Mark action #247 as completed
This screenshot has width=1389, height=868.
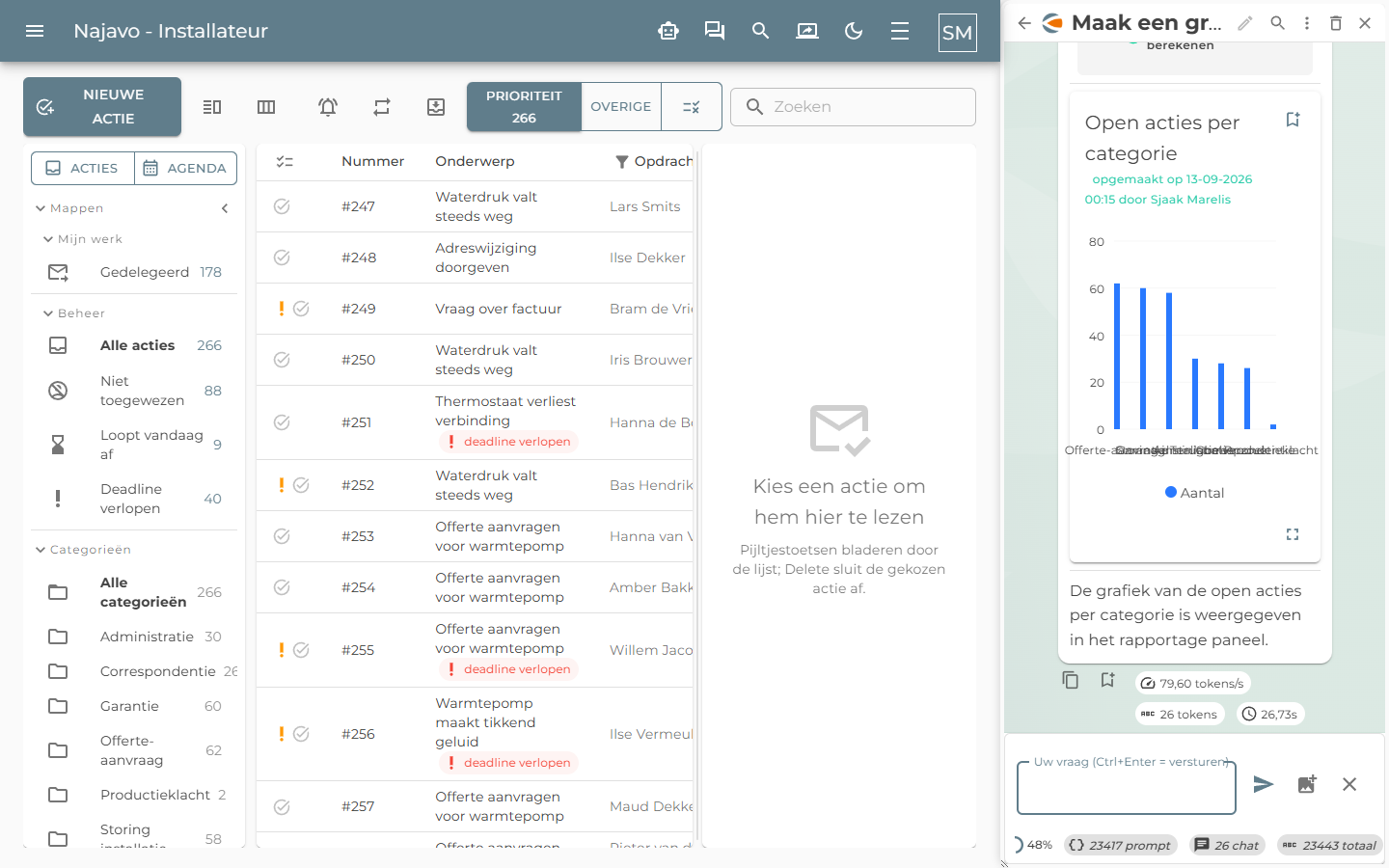282,206
